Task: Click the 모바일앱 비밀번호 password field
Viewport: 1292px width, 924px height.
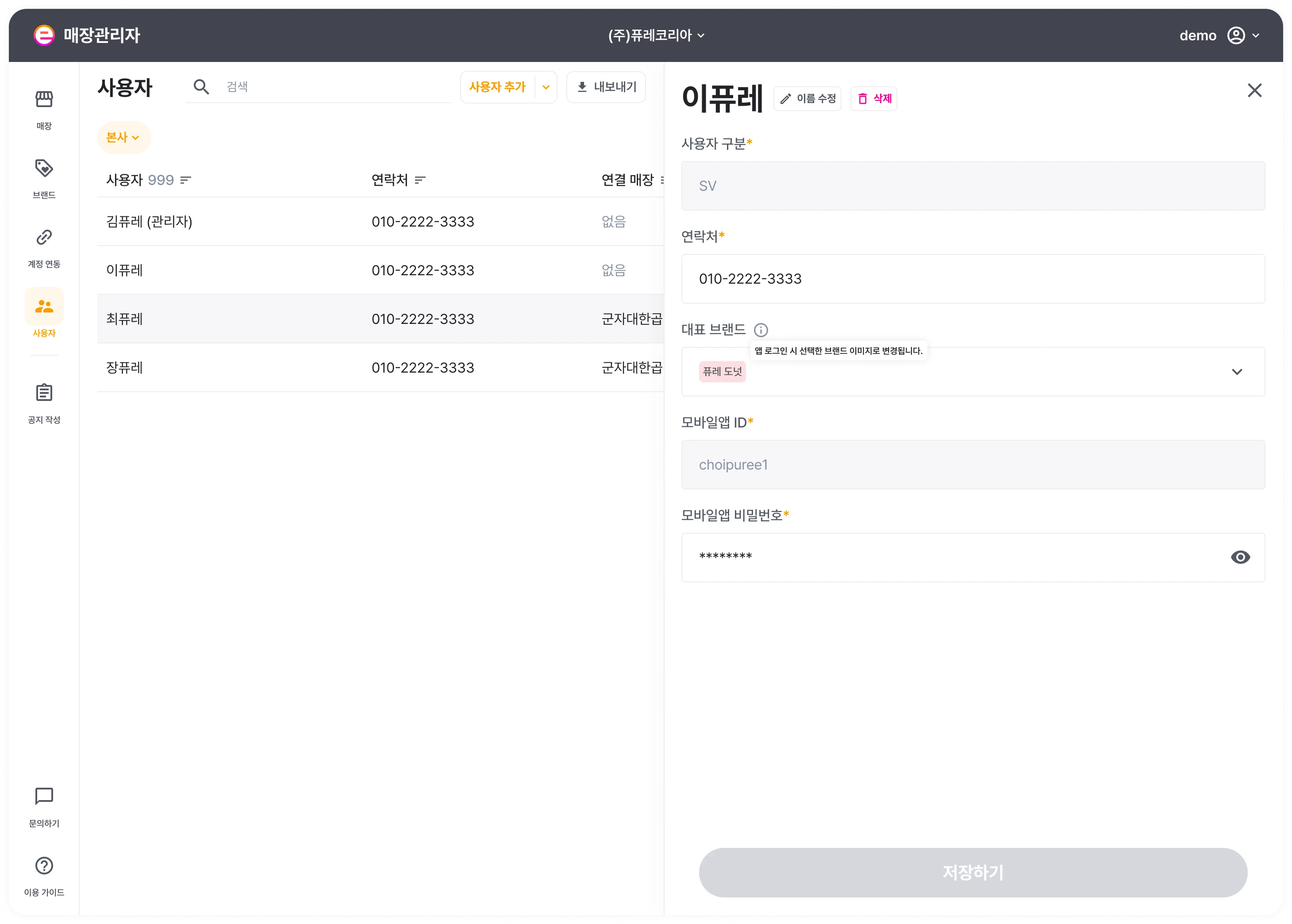Action: point(973,558)
